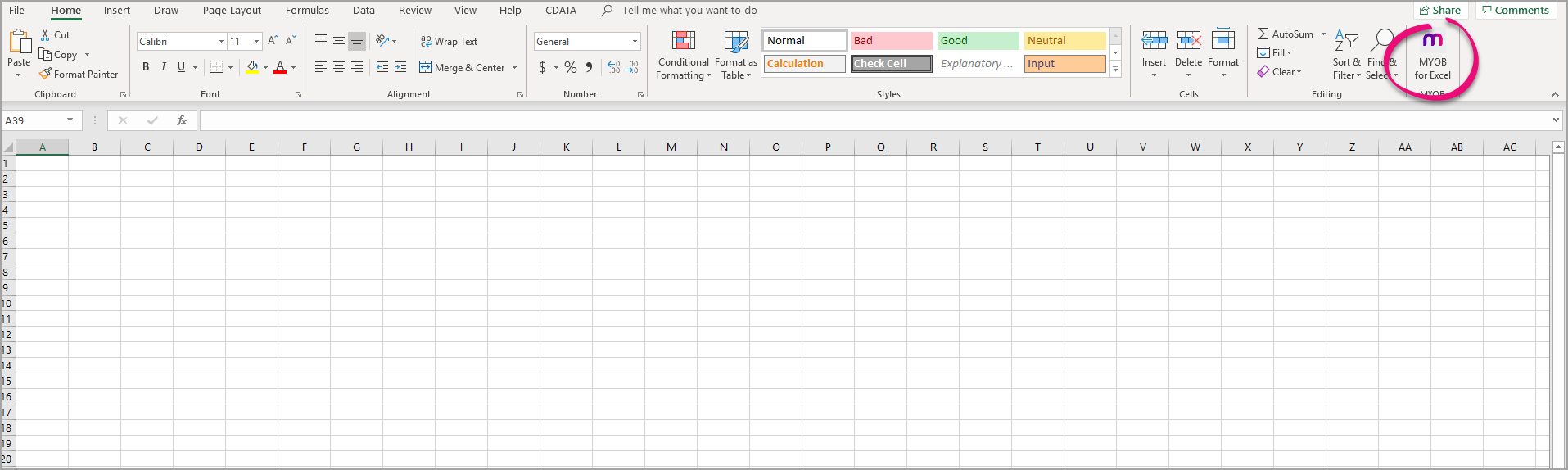Open the Fill menu button

(1275, 52)
